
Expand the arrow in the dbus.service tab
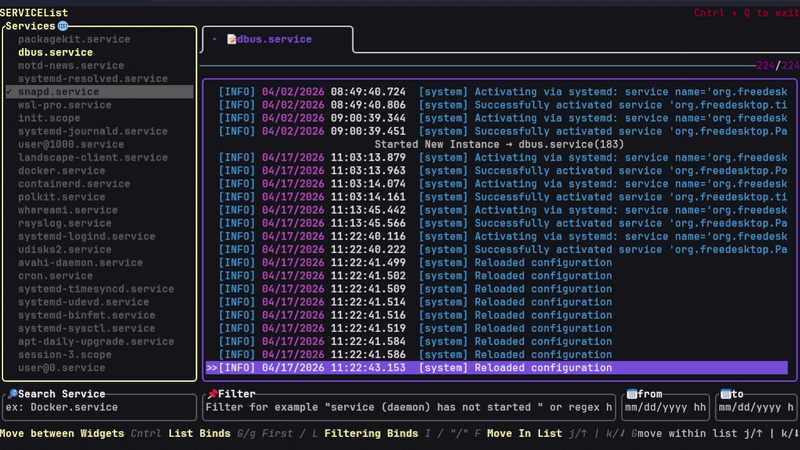[215, 39]
